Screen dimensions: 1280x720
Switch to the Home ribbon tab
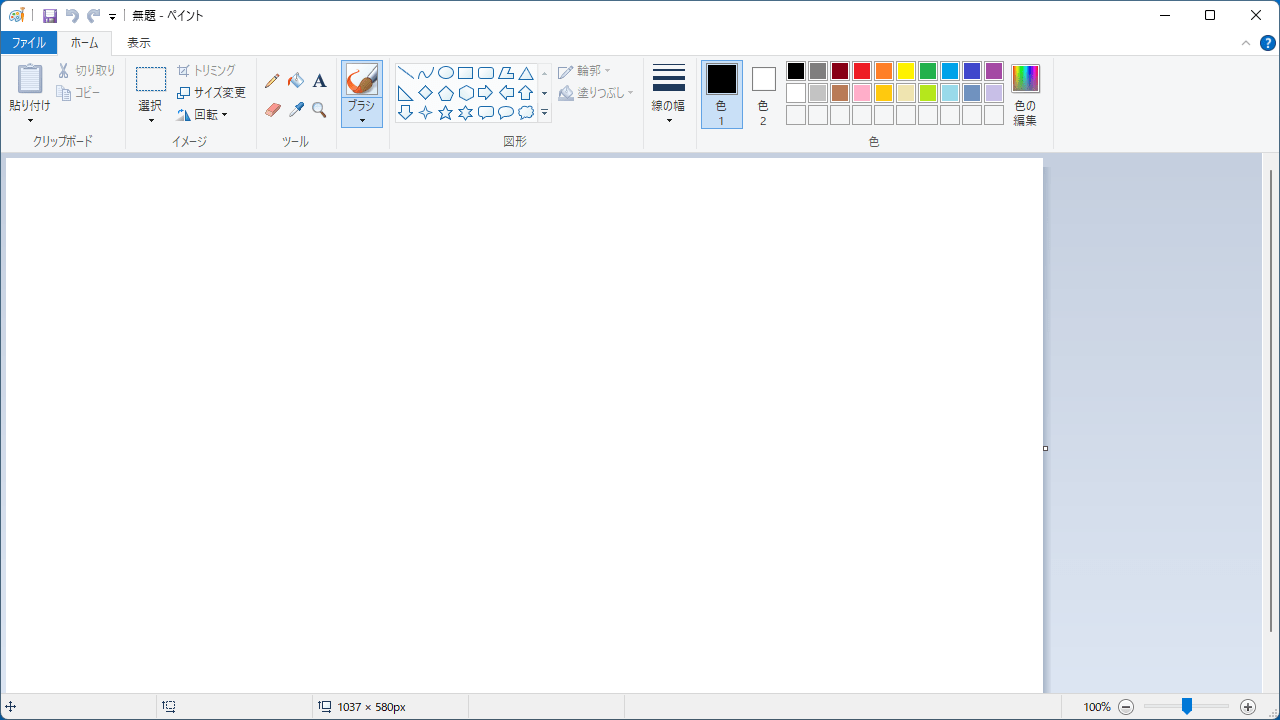tap(84, 43)
